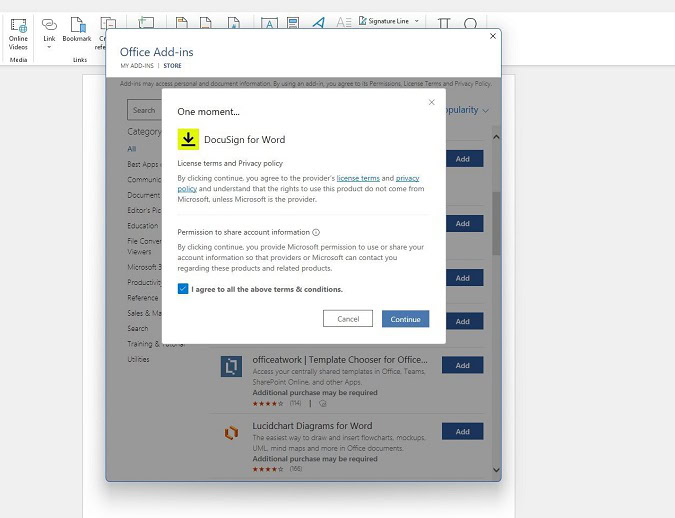Image resolution: width=675 pixels, height=518 pixels.
Task: Switch to the MY ADD-INS tab
Action: point(137,65)
